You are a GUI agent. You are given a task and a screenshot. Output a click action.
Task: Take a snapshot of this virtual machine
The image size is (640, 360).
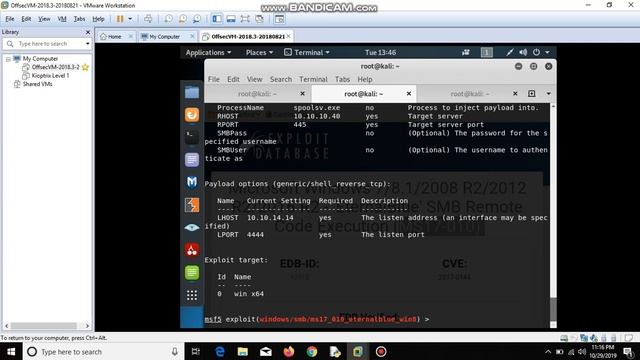(x=168, y=19)
